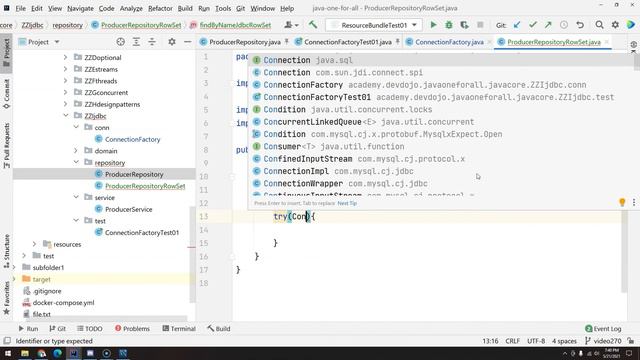The height and width of the screenshot is (360, 640).
Task: Open the Problems tool window
Action: (x=132, y=329)
